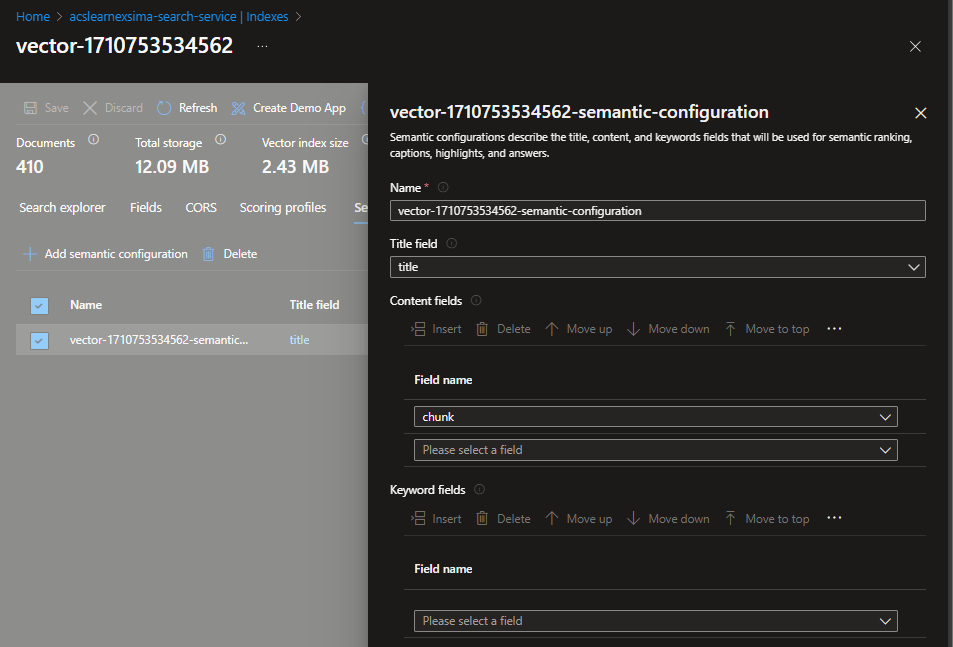Click Move to top in Keyword fields toolbar

coord(766,519)
